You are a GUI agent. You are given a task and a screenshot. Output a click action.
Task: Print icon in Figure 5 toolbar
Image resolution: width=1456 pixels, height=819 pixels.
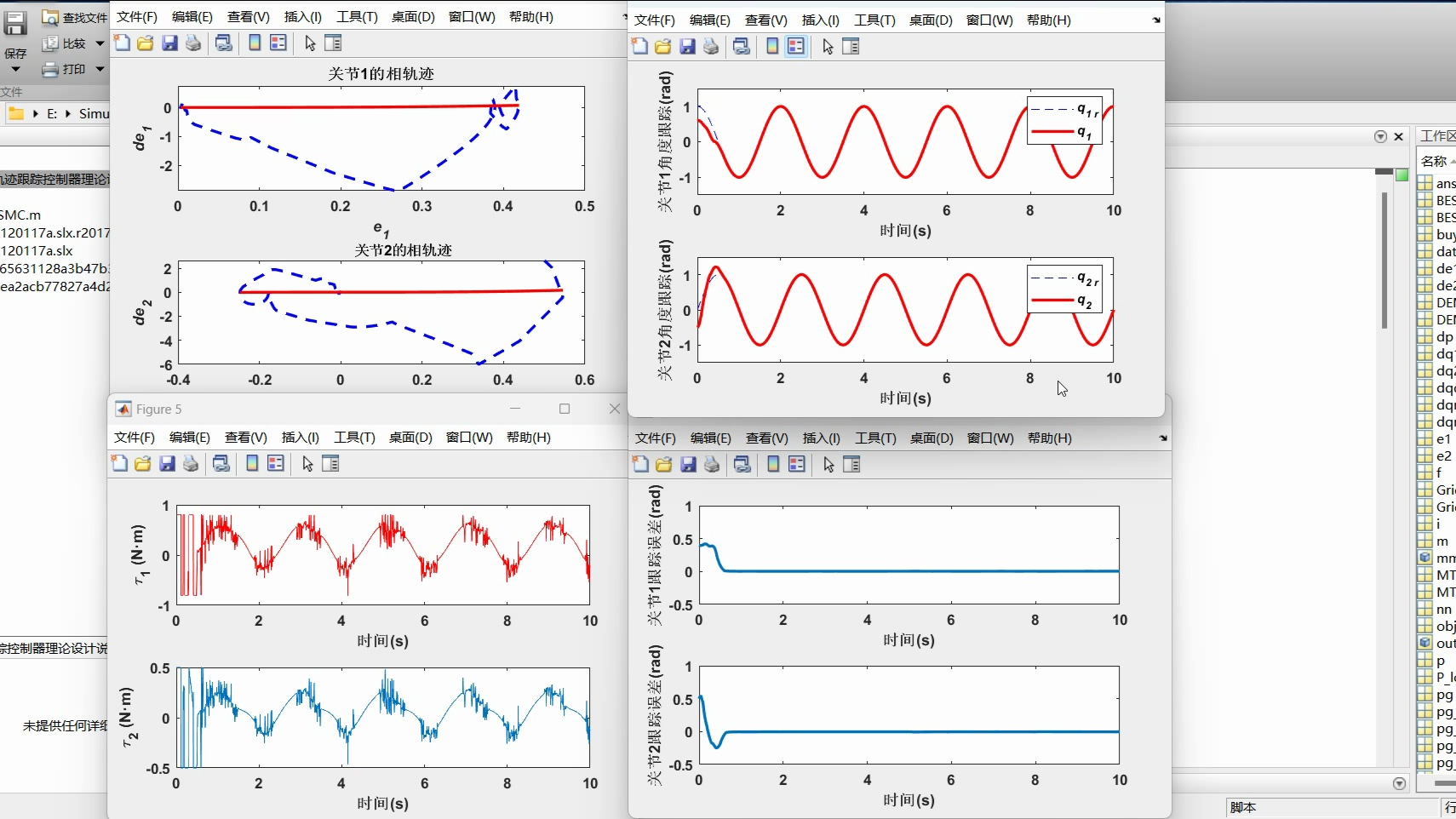191,463
